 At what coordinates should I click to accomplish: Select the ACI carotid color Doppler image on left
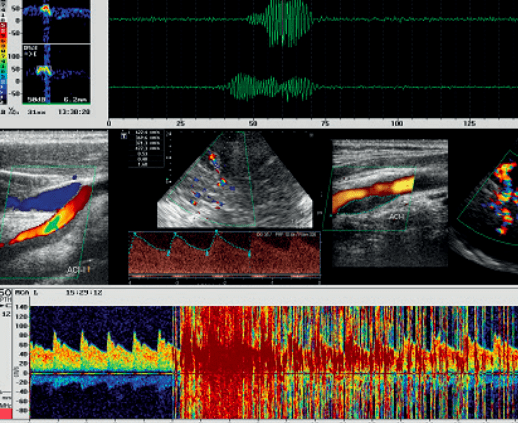pyautogui.click(x=54, y=207)
